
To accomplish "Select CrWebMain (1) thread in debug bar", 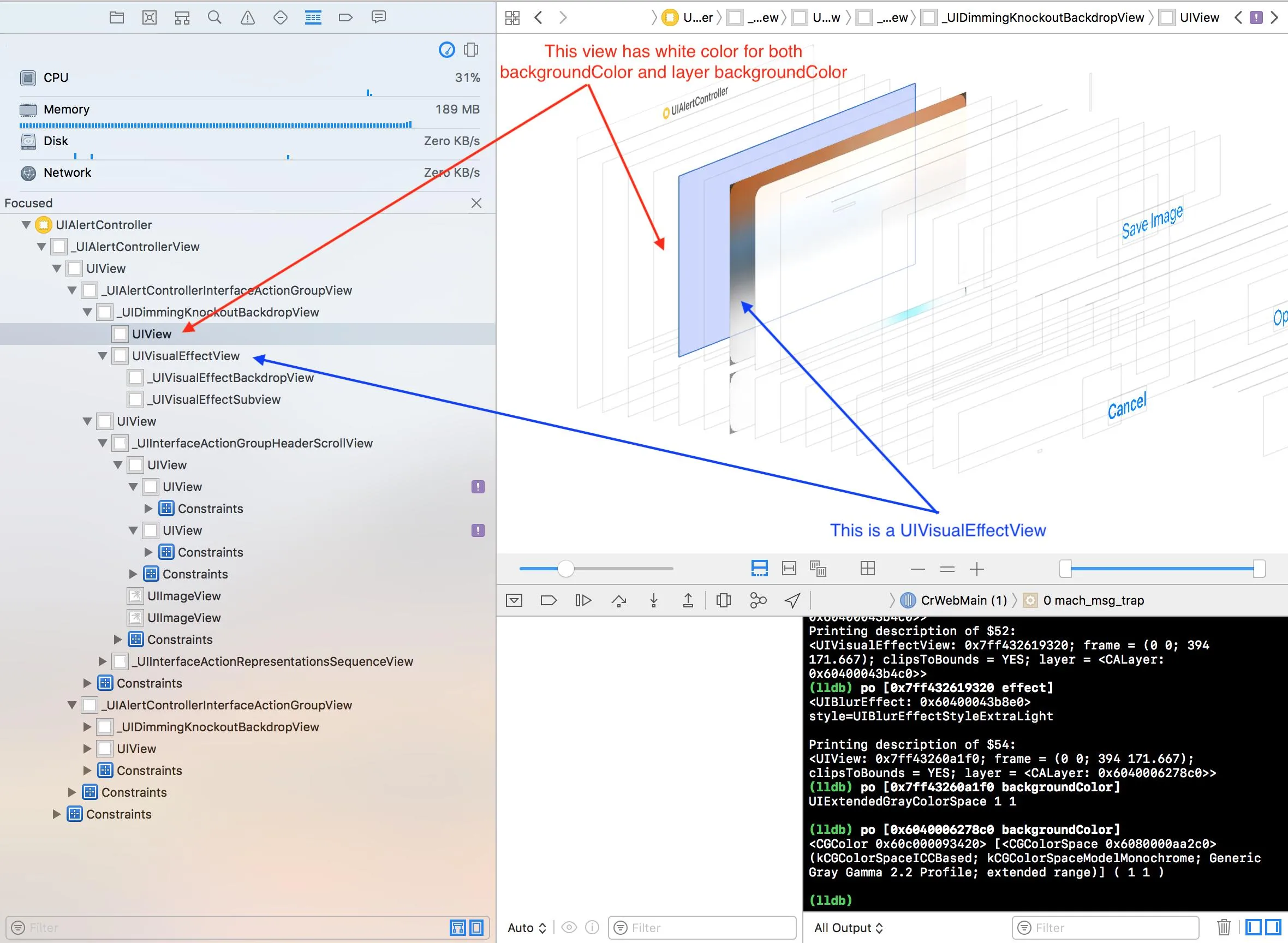I will (x=963, y=600).
